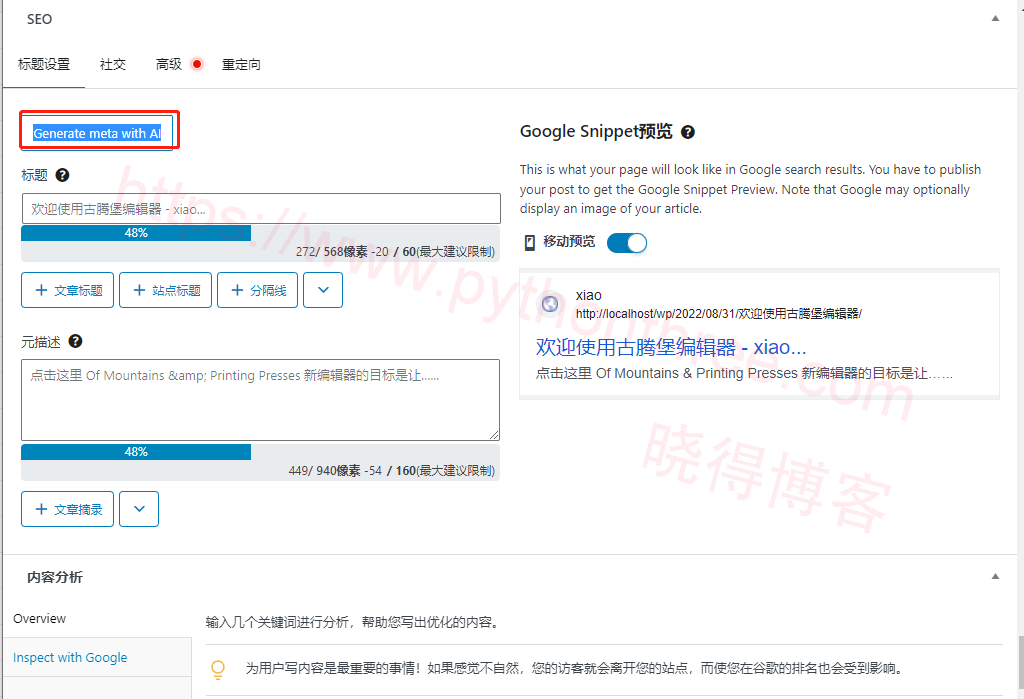Collapse the 内容分析 section arrow
This screenshot has width=1024, height=699.
[x=995, y=576]
